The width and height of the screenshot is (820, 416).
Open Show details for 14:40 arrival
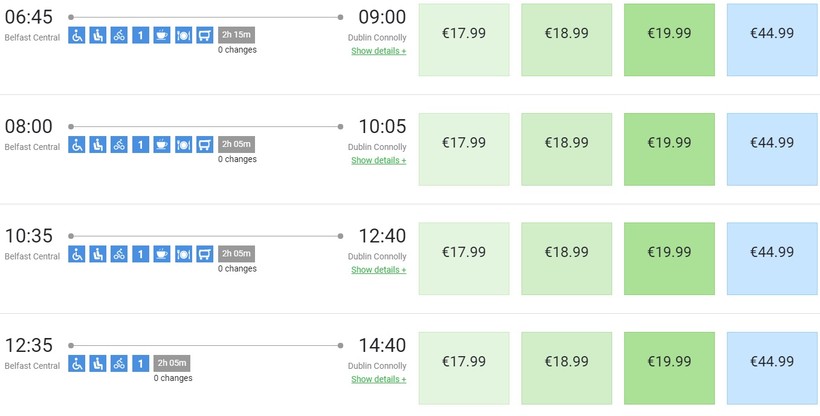tap(379, 379)
